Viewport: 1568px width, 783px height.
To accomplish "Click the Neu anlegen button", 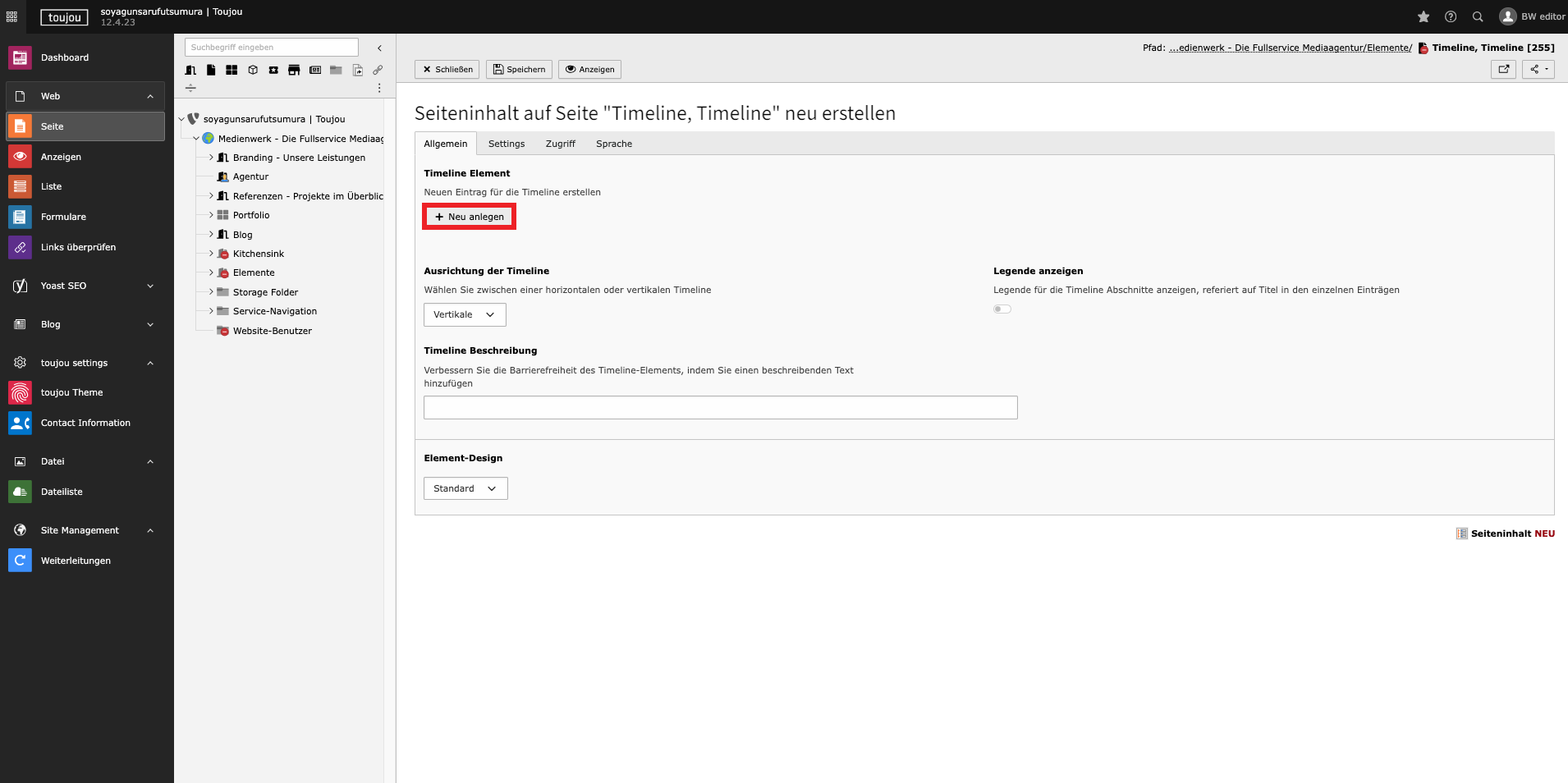I will click(x=469, y=217).
